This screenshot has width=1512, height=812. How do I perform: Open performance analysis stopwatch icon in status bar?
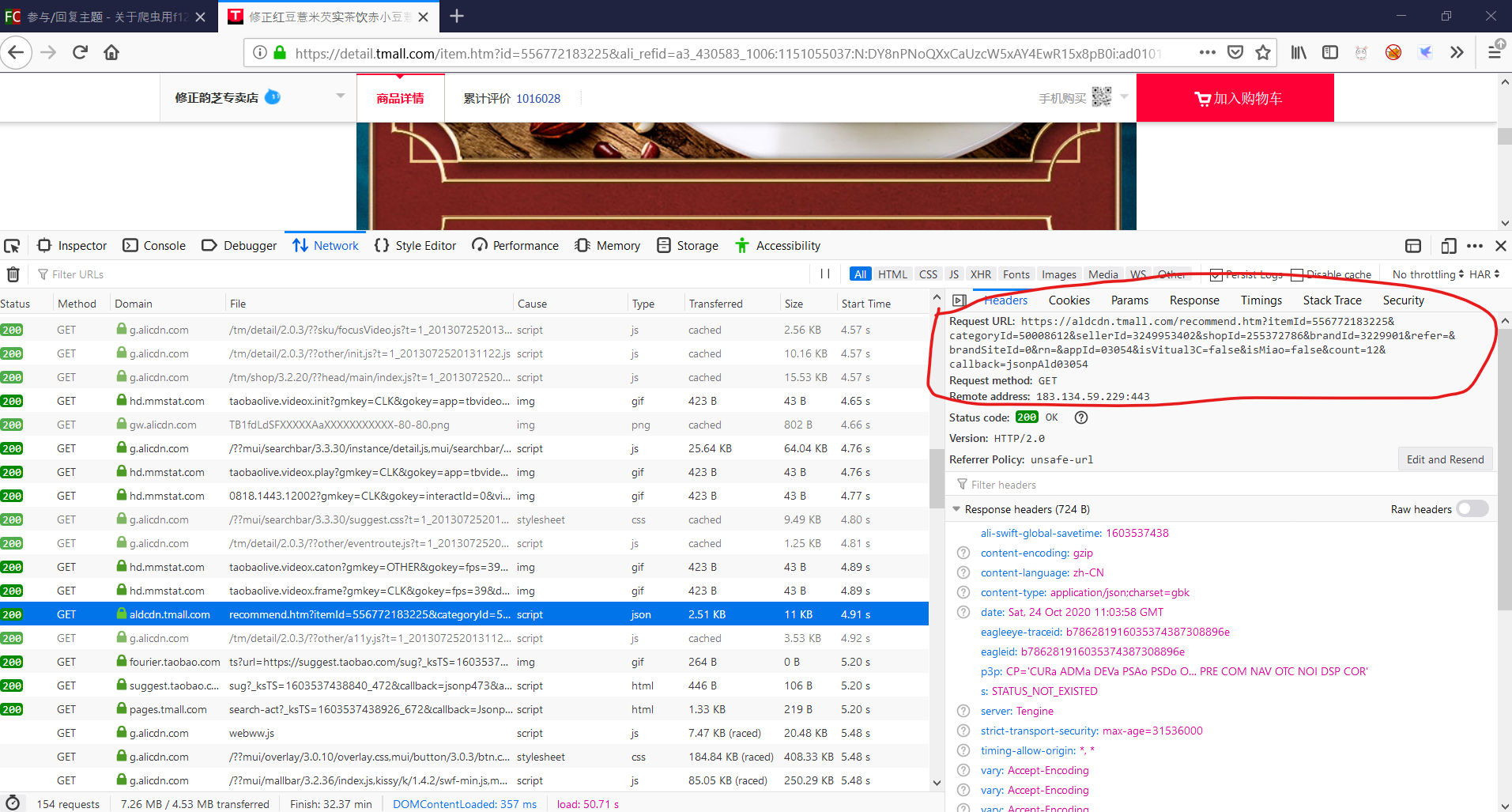coord(13,803)
